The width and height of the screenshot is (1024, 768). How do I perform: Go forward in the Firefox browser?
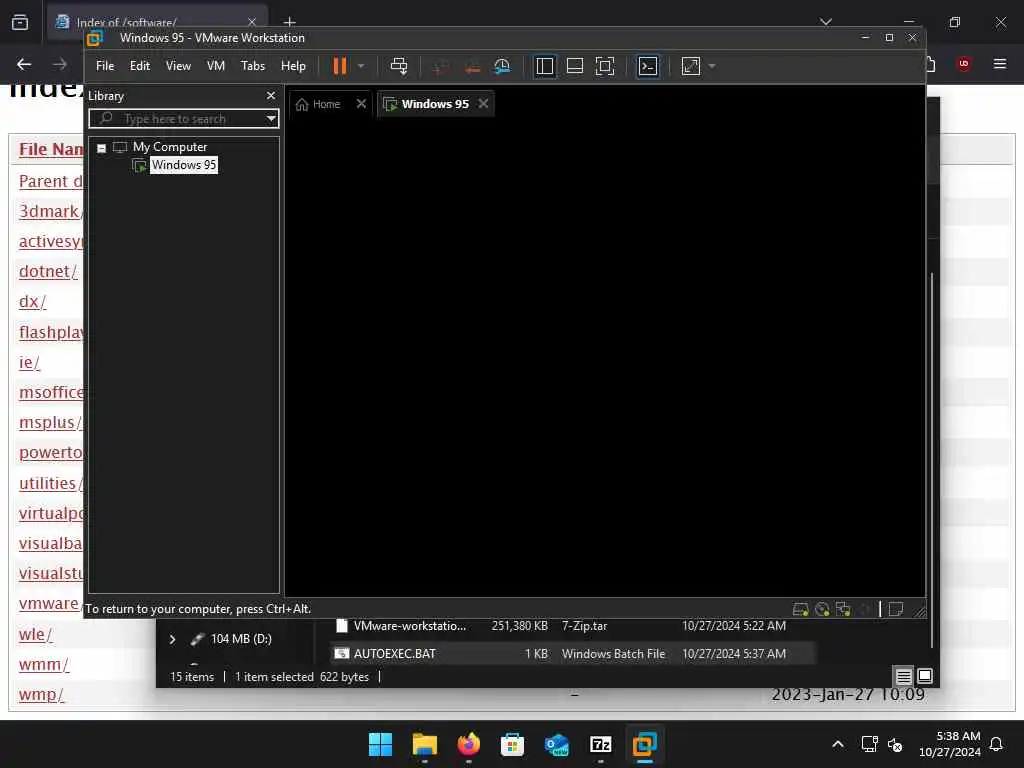(x=60, y=64)
